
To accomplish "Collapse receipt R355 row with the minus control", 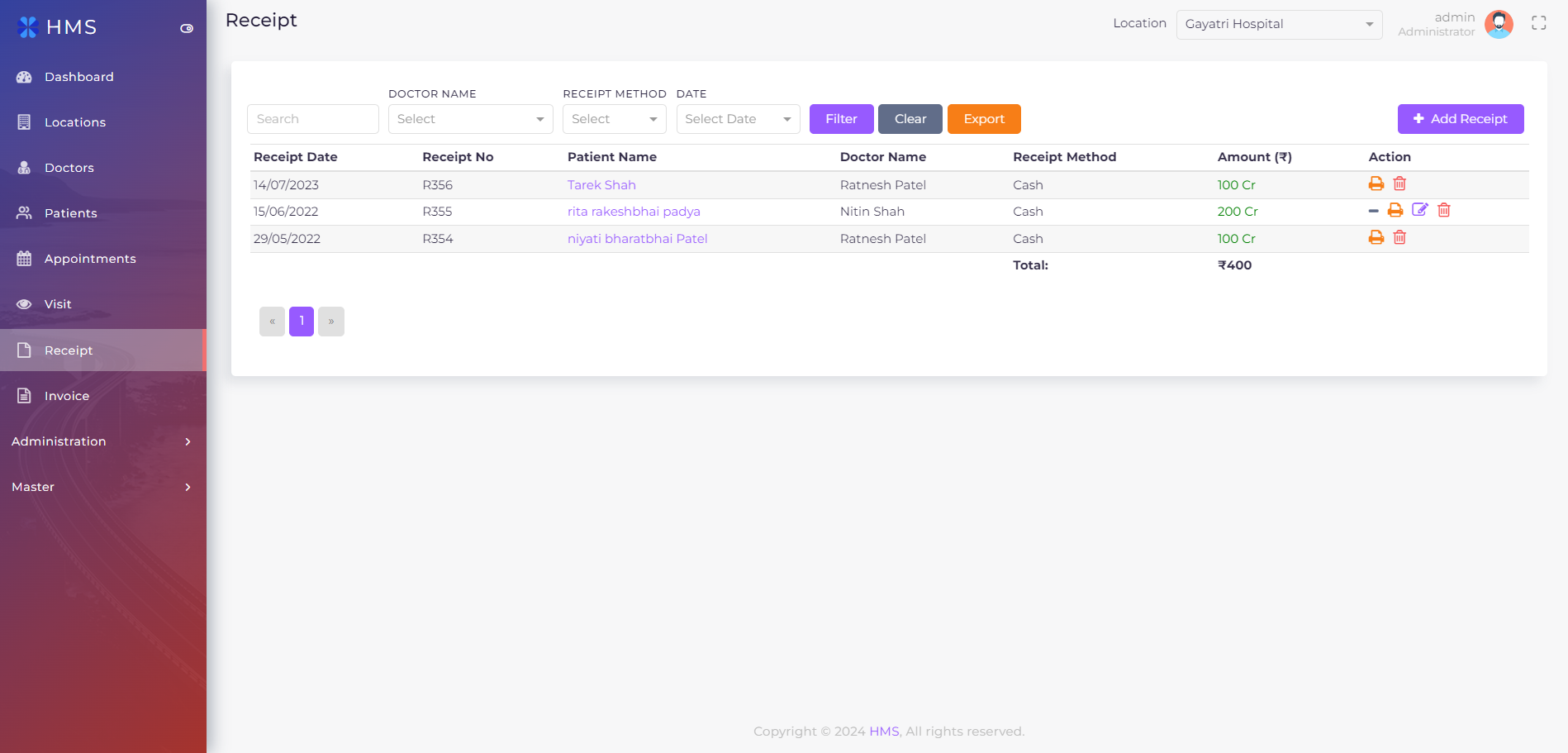I will click(x=1372, y=210).
